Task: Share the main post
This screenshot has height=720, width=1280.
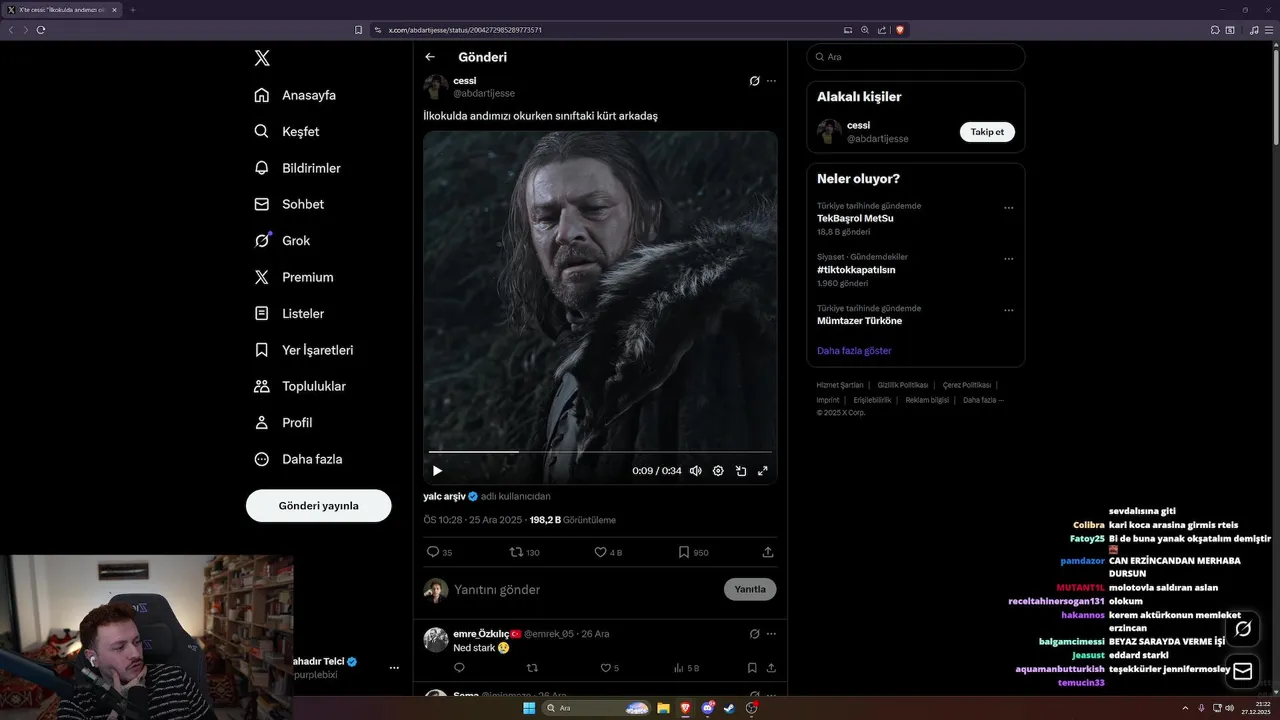Action: [x=768, y=552]
